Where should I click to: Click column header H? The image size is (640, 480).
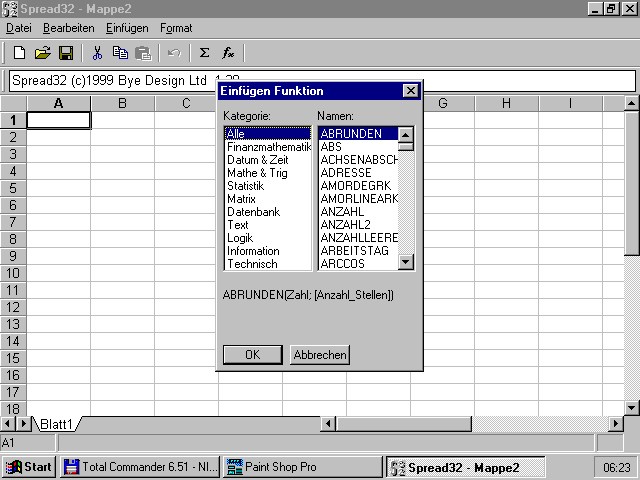click(x=506, y=103)
